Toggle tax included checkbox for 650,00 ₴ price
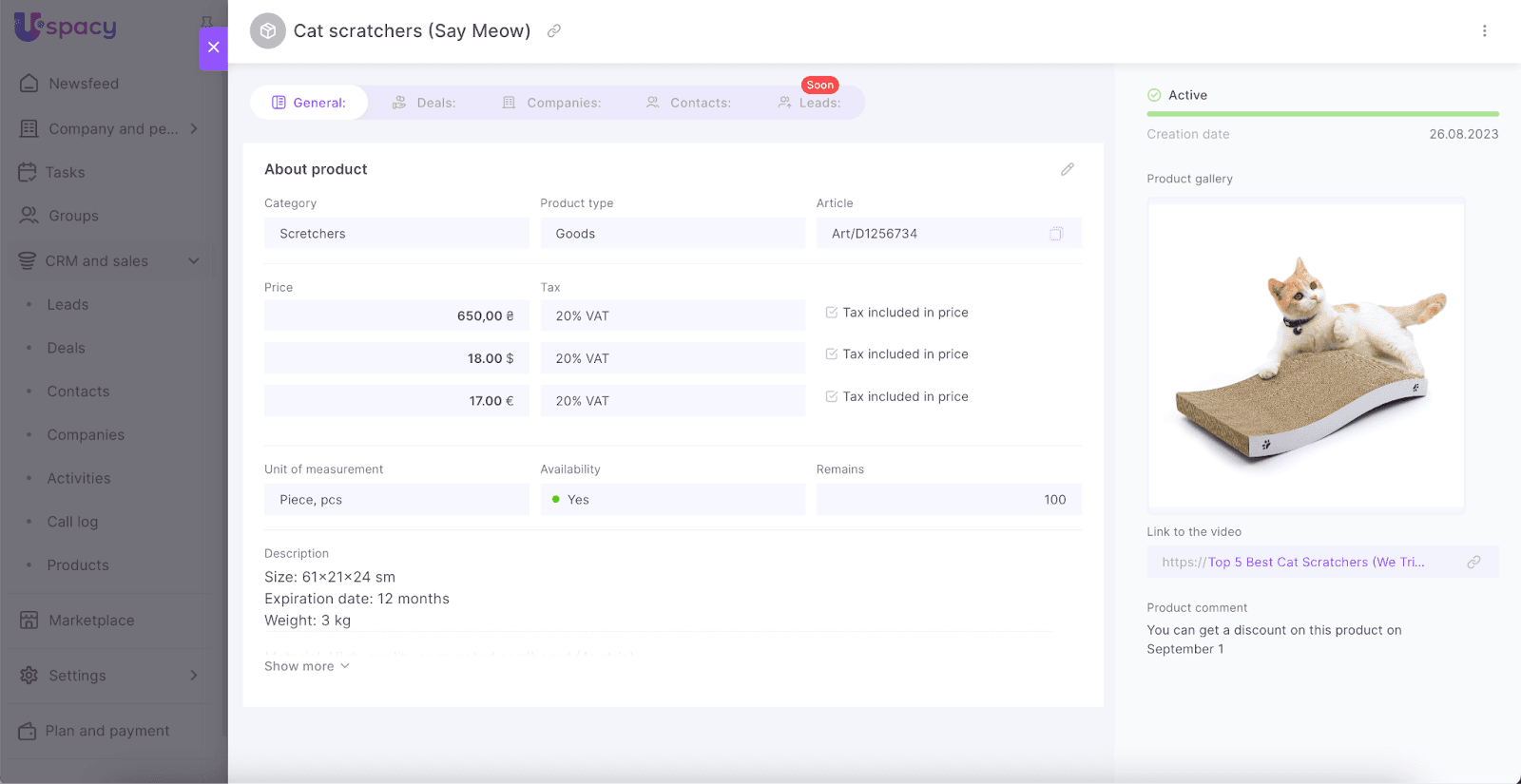This screenshot has height=784, width=1521. (x=832, y=313)
